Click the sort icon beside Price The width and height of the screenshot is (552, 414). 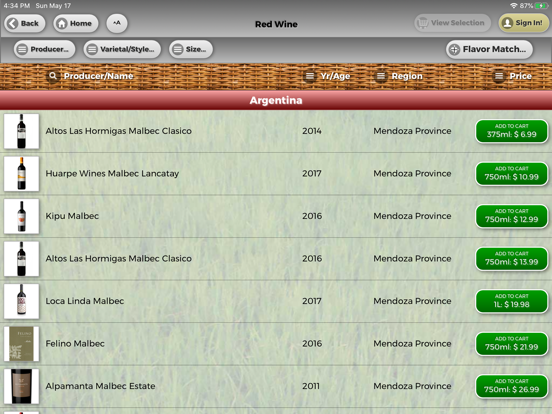tap(499, 76)
